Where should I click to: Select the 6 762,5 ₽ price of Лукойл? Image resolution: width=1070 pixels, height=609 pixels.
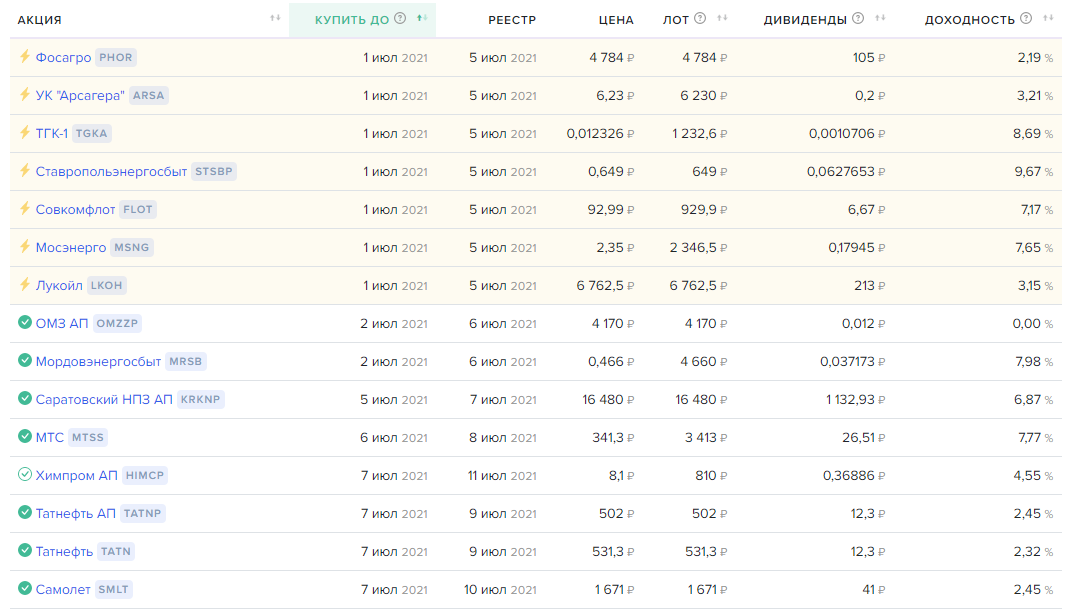[x=605, y=285]
